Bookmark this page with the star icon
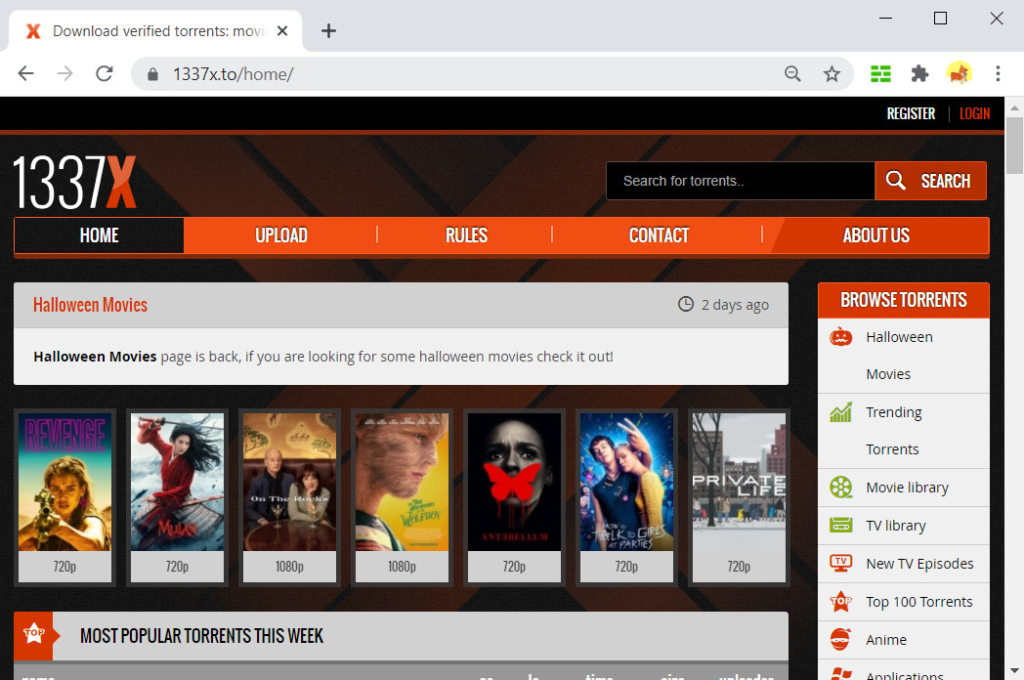Viewport: 1024px width, 680px height. click(x=831, y=74)
